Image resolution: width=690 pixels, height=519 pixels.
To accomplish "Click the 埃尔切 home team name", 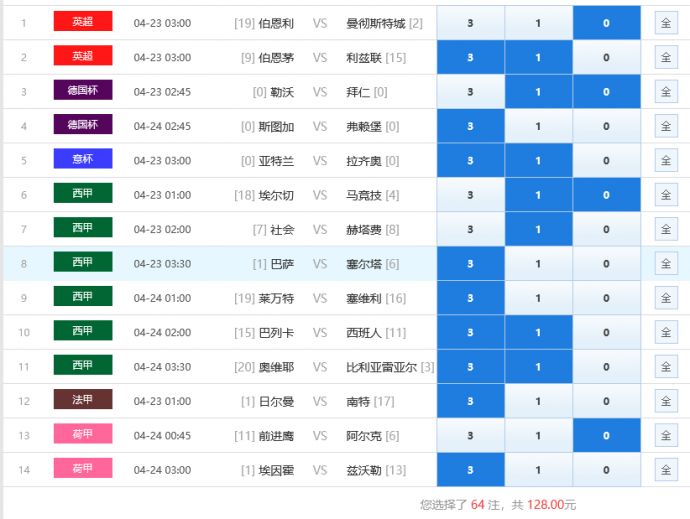I will tap(276, 195).
